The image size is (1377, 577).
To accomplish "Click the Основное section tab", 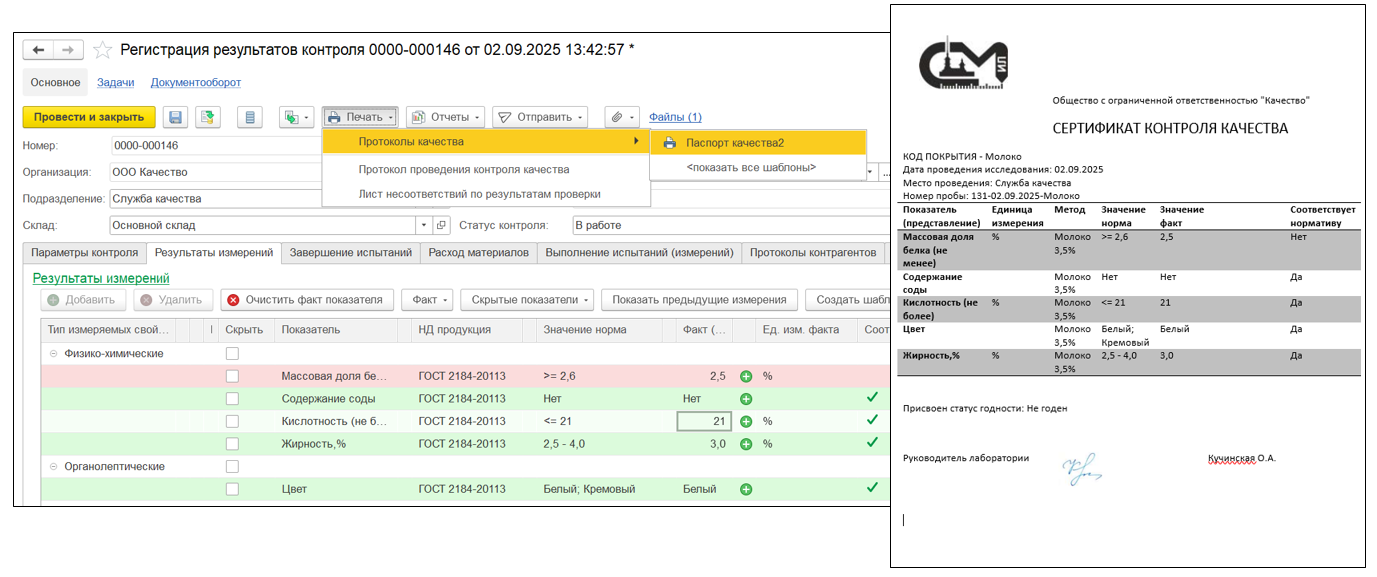I will [55, 83].
